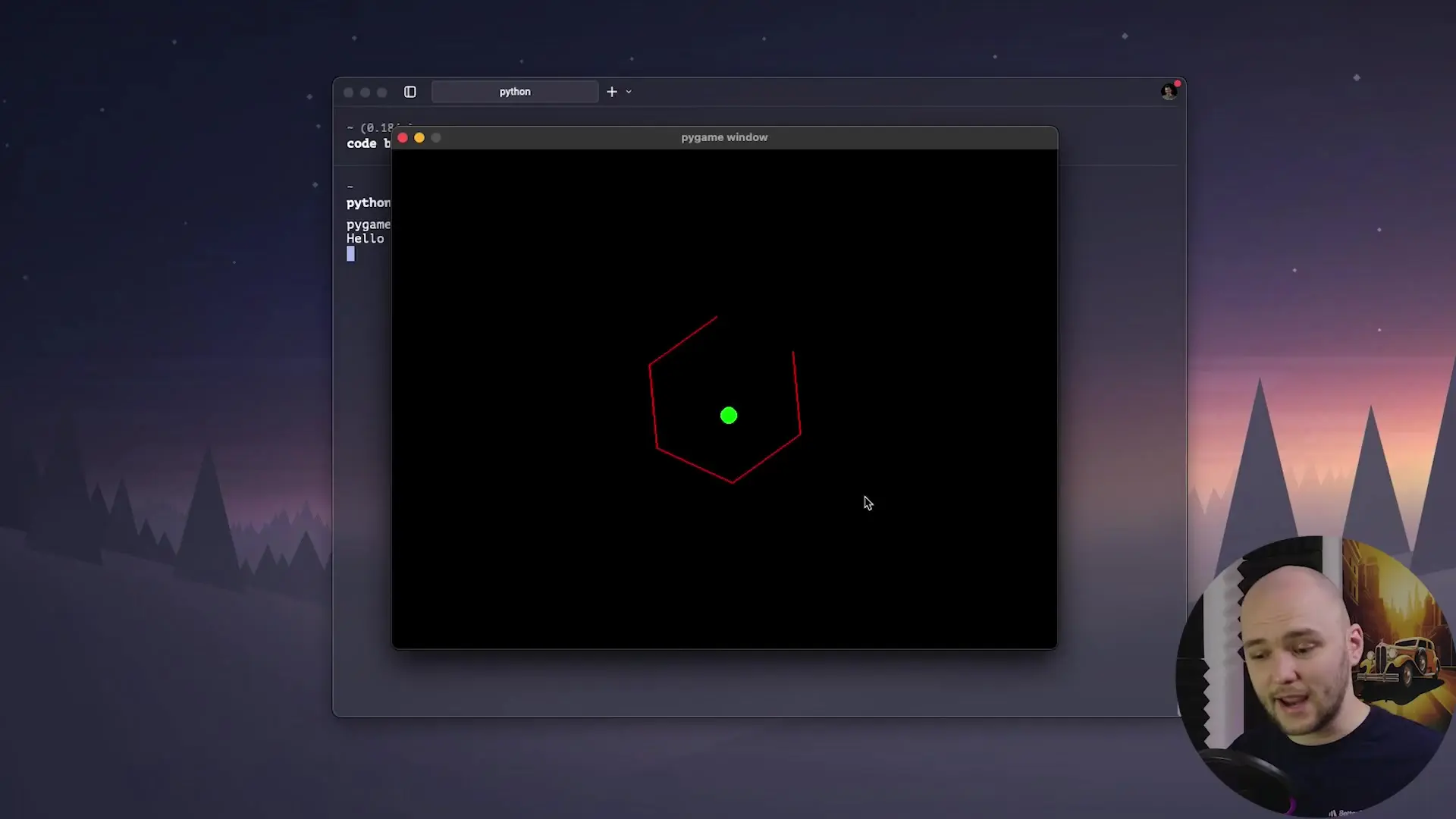The width and height of the screenshot is (1456, 819).
Task: Click the gap opening in the hexagon
Action: [x=755, y=332]
